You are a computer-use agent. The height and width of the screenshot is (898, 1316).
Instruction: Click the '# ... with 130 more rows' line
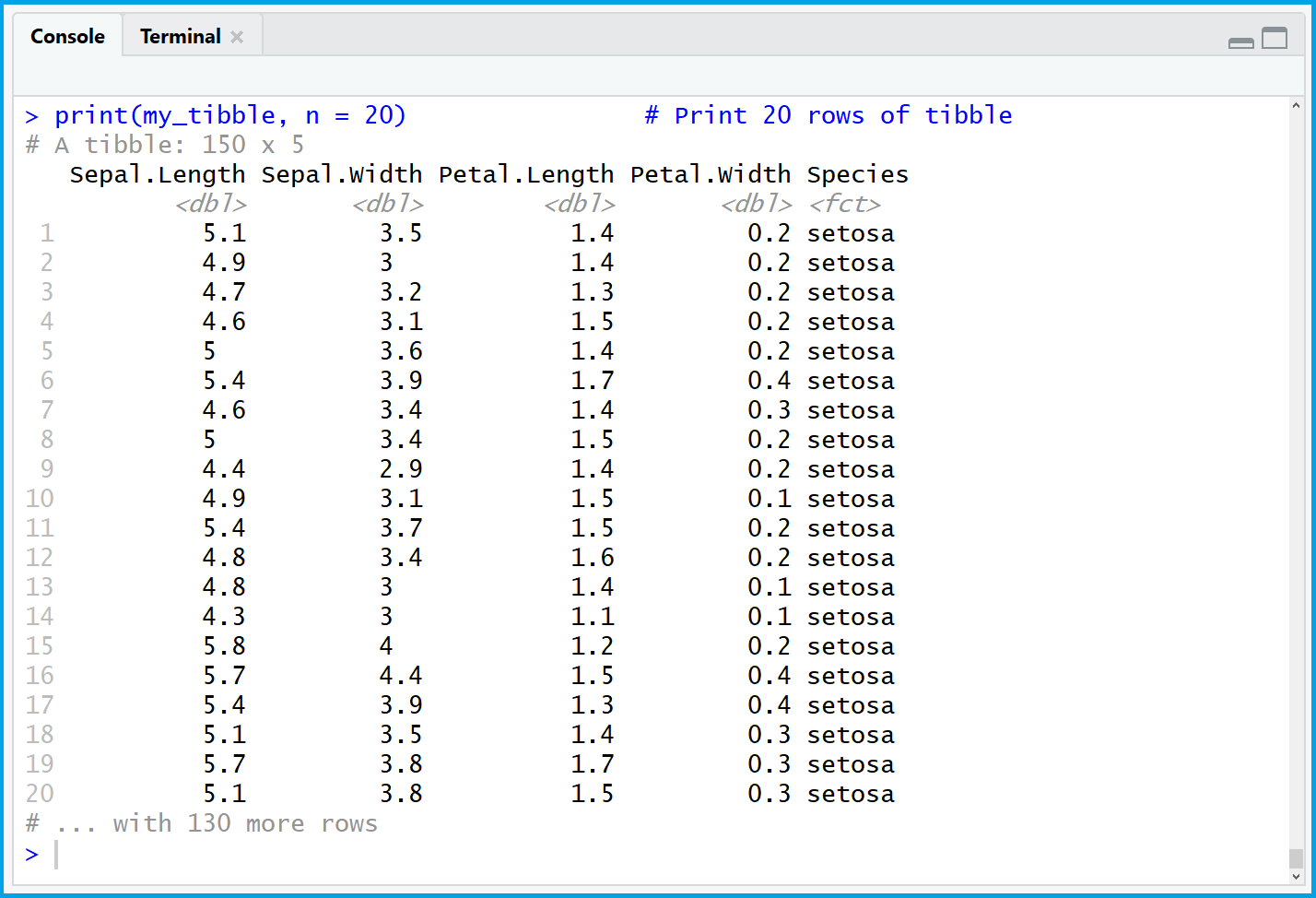tap(202, 823)
